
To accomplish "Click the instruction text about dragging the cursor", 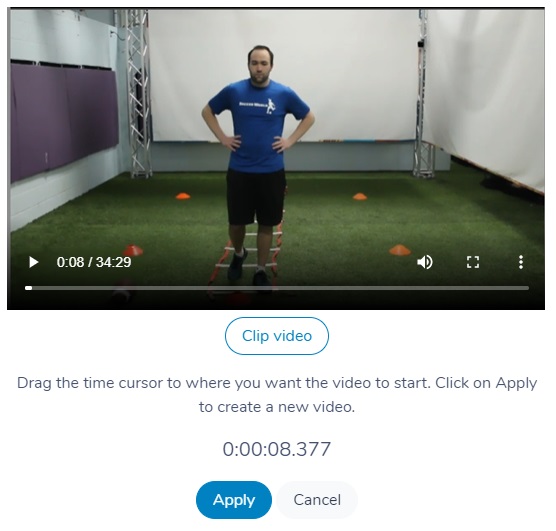I will 277,395.
